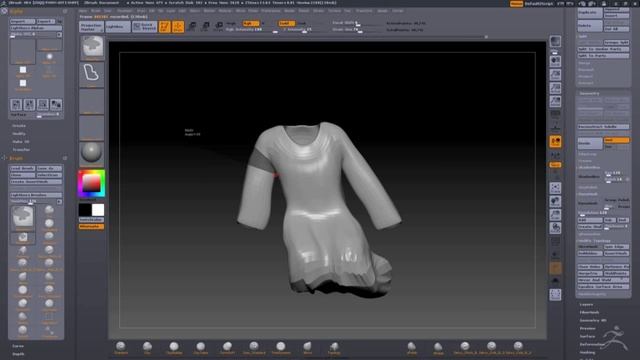Pick the Move brush in bottom shelf

tap(307, 348)
